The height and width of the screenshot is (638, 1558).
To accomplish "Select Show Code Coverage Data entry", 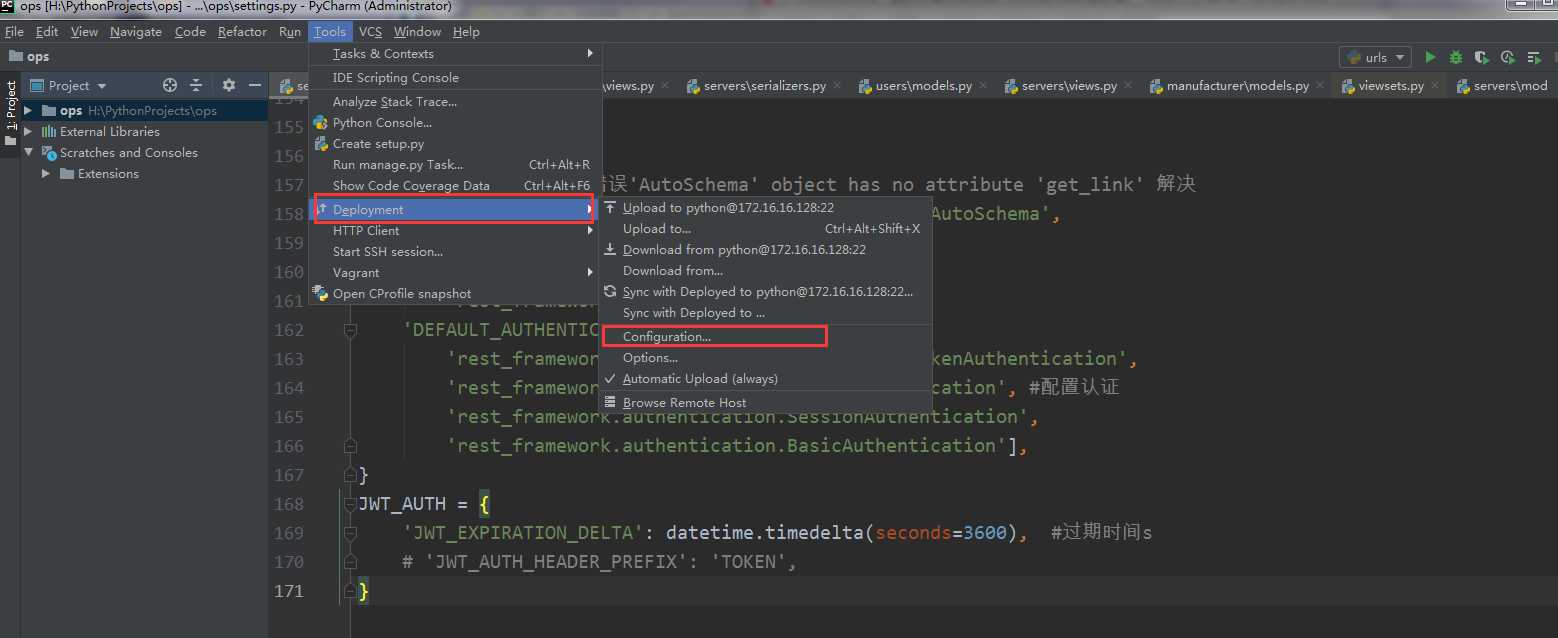I will click(x=454, y=186).
